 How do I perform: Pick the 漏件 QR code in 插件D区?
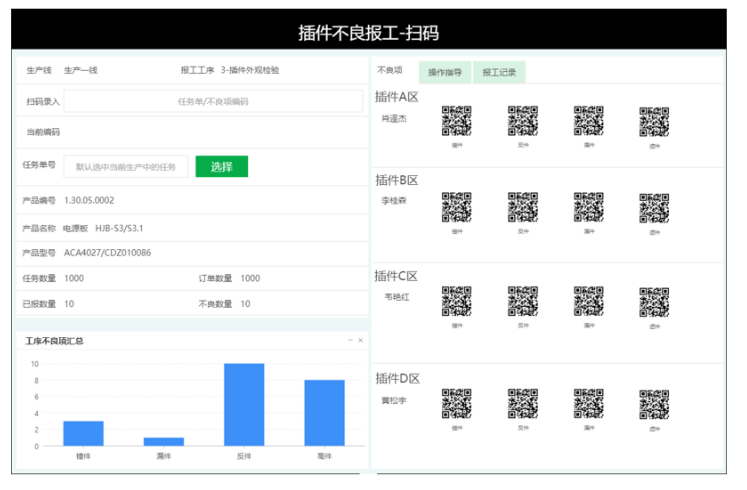(589, 403)
